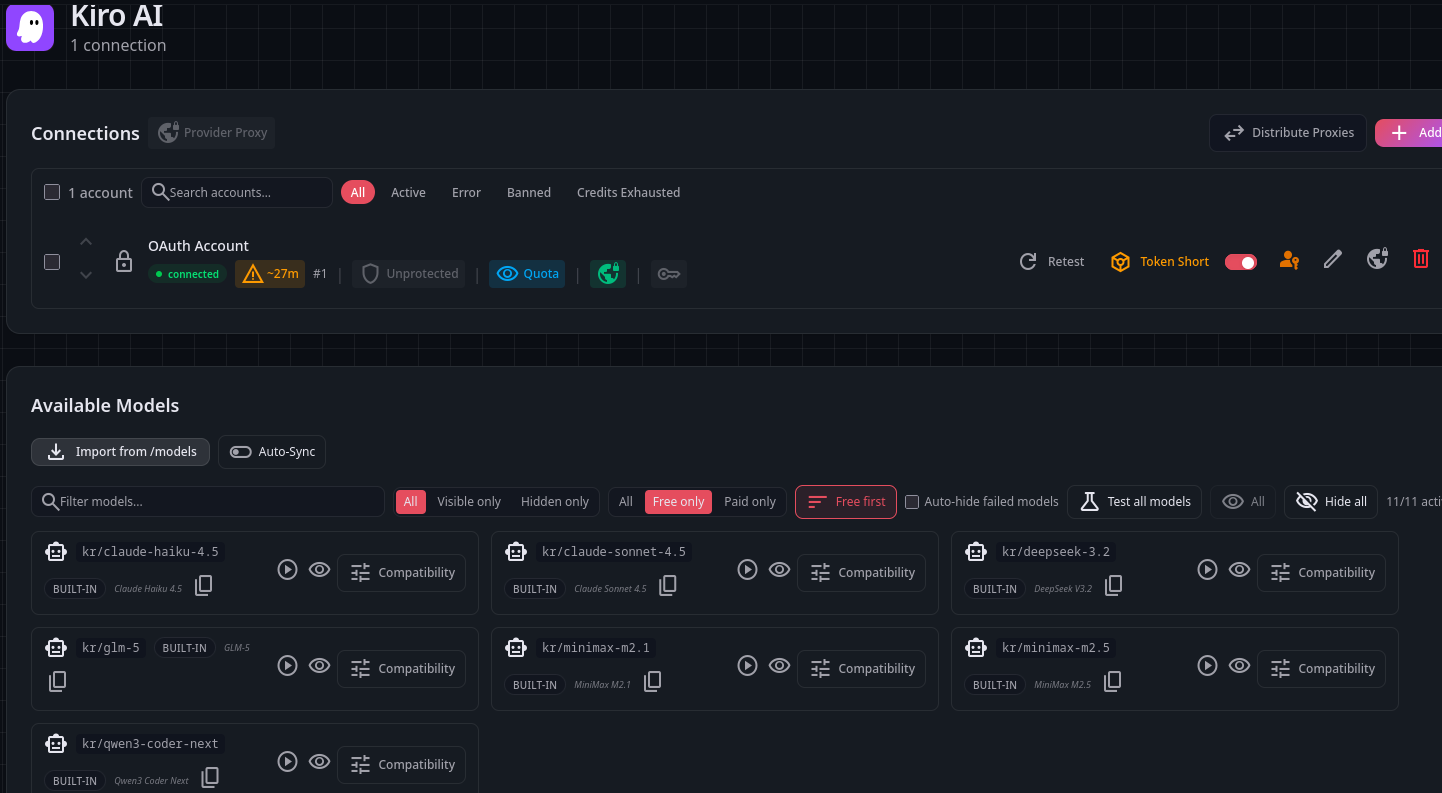This screenshot has height=793, width=1442.
Task: Move OAuth Account up with the up chevron
Action: click(x=86, y=242)
